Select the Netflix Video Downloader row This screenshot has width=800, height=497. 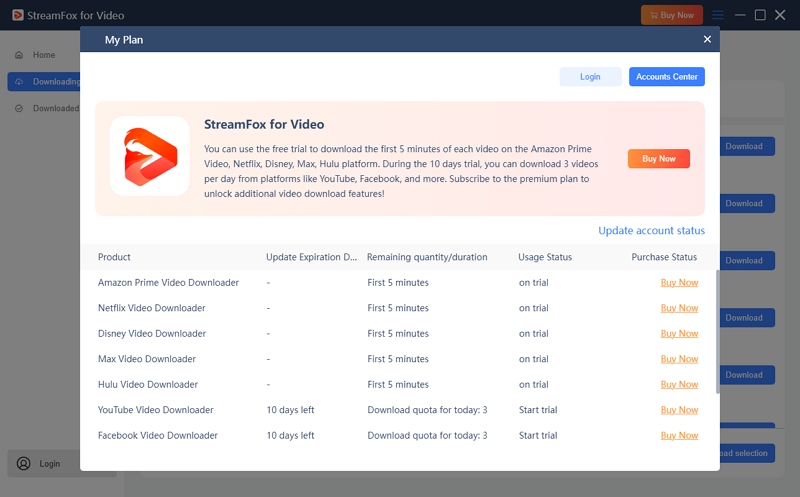pyautogui.click(x=398, y=308)
